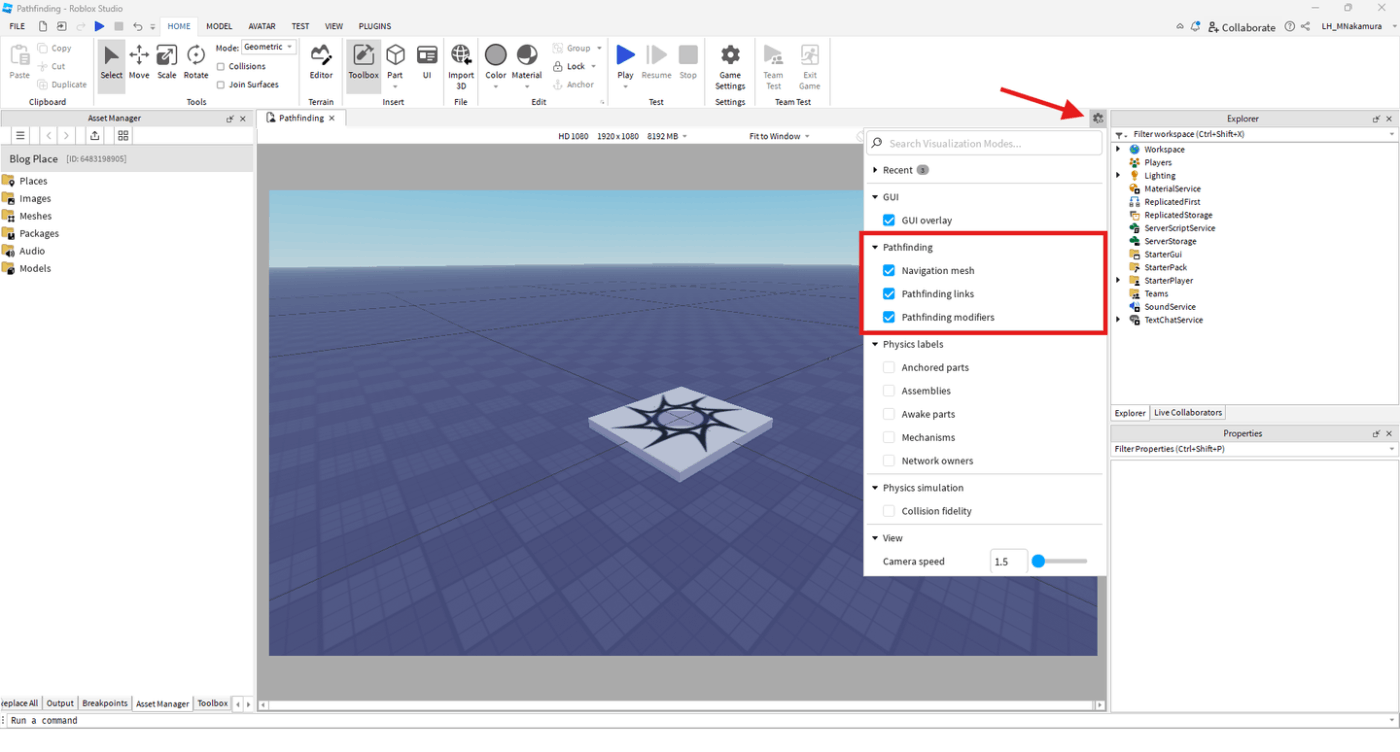Collapse the Pathfinding section
The width and height of the screenshot is (1400, 752).
(x=875, y=247)
